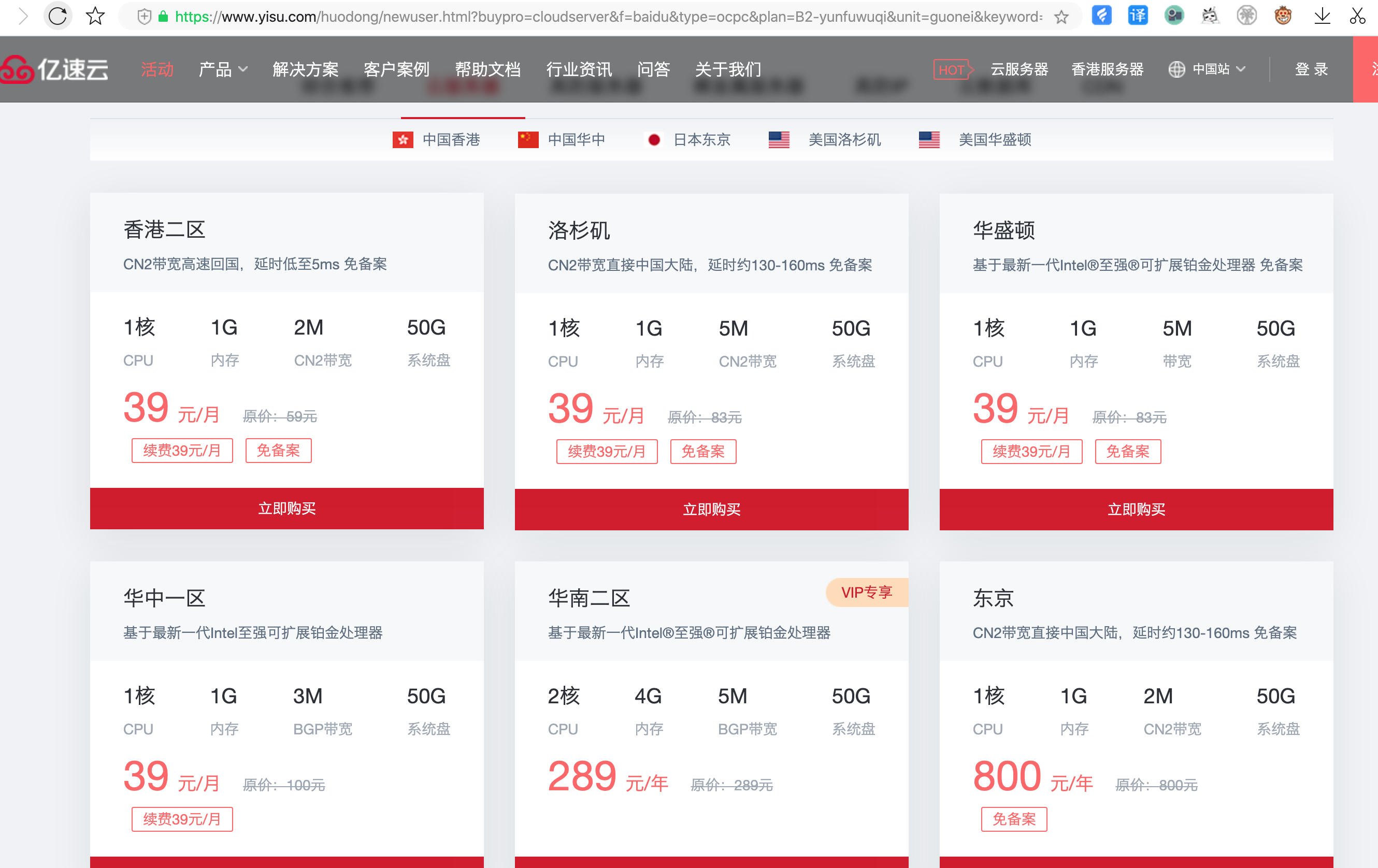Click the 香港服务器 header link

(x=1108, y=69)
